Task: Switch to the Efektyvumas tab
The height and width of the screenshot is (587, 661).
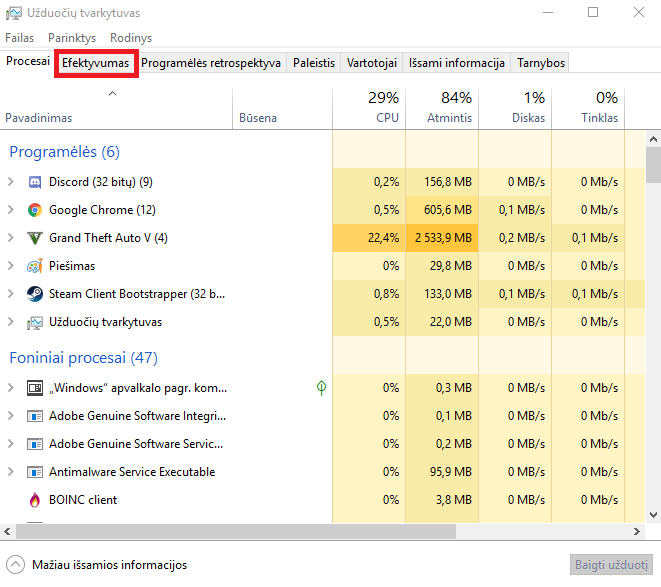Action: [95, 63]
